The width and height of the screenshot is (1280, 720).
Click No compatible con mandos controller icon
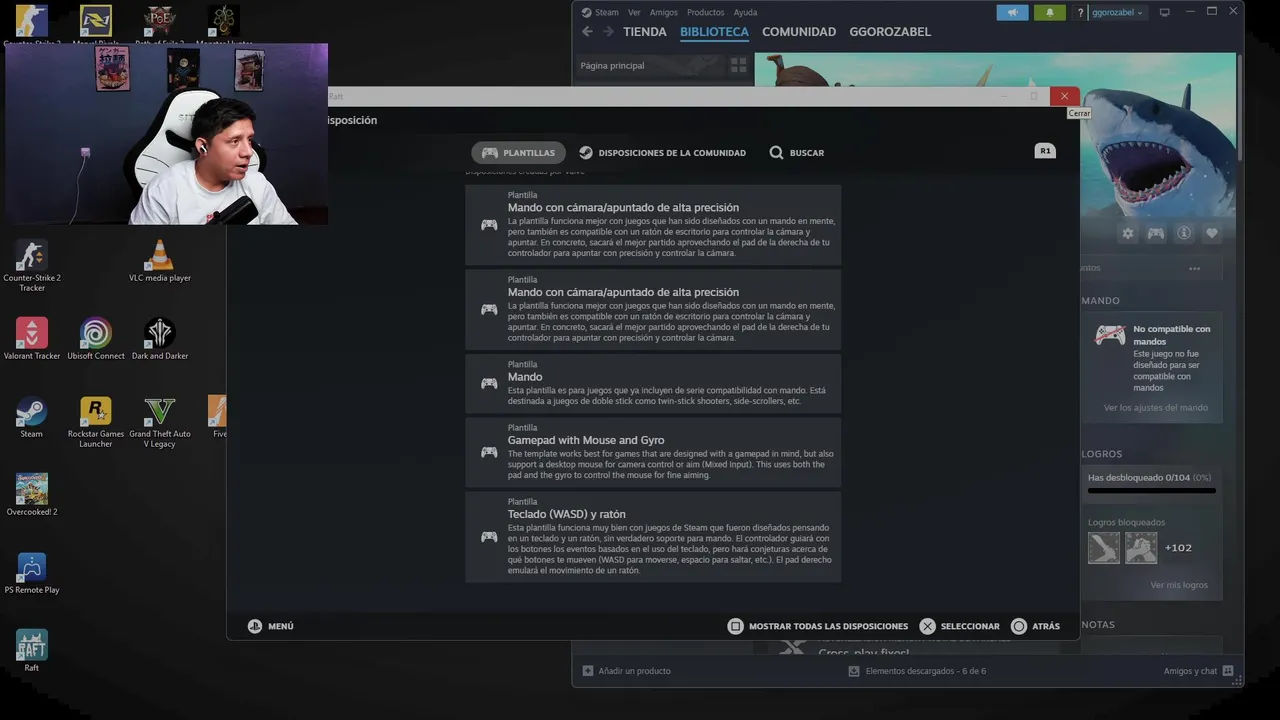[1110, 335]
